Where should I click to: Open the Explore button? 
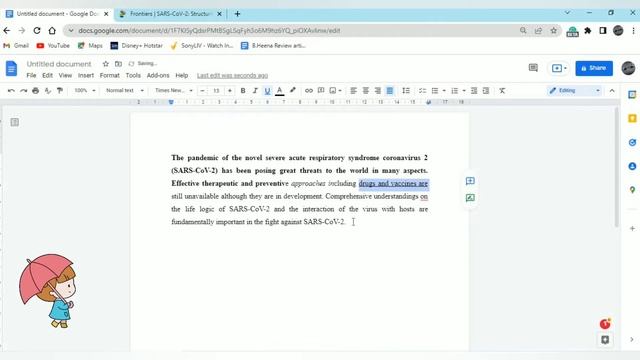[x=605, y=340]
